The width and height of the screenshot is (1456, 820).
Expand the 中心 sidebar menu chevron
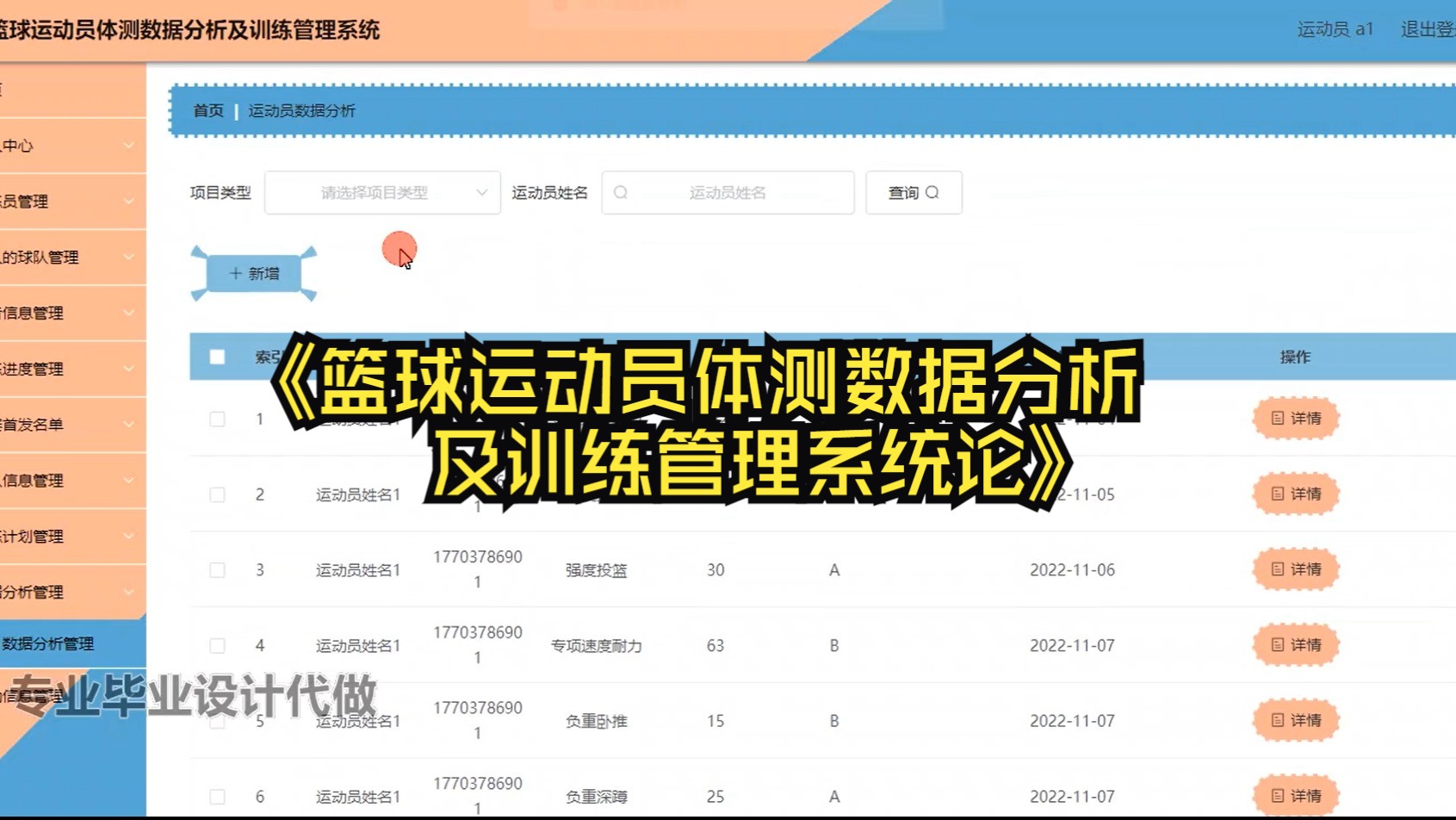[x=128, y=146]
